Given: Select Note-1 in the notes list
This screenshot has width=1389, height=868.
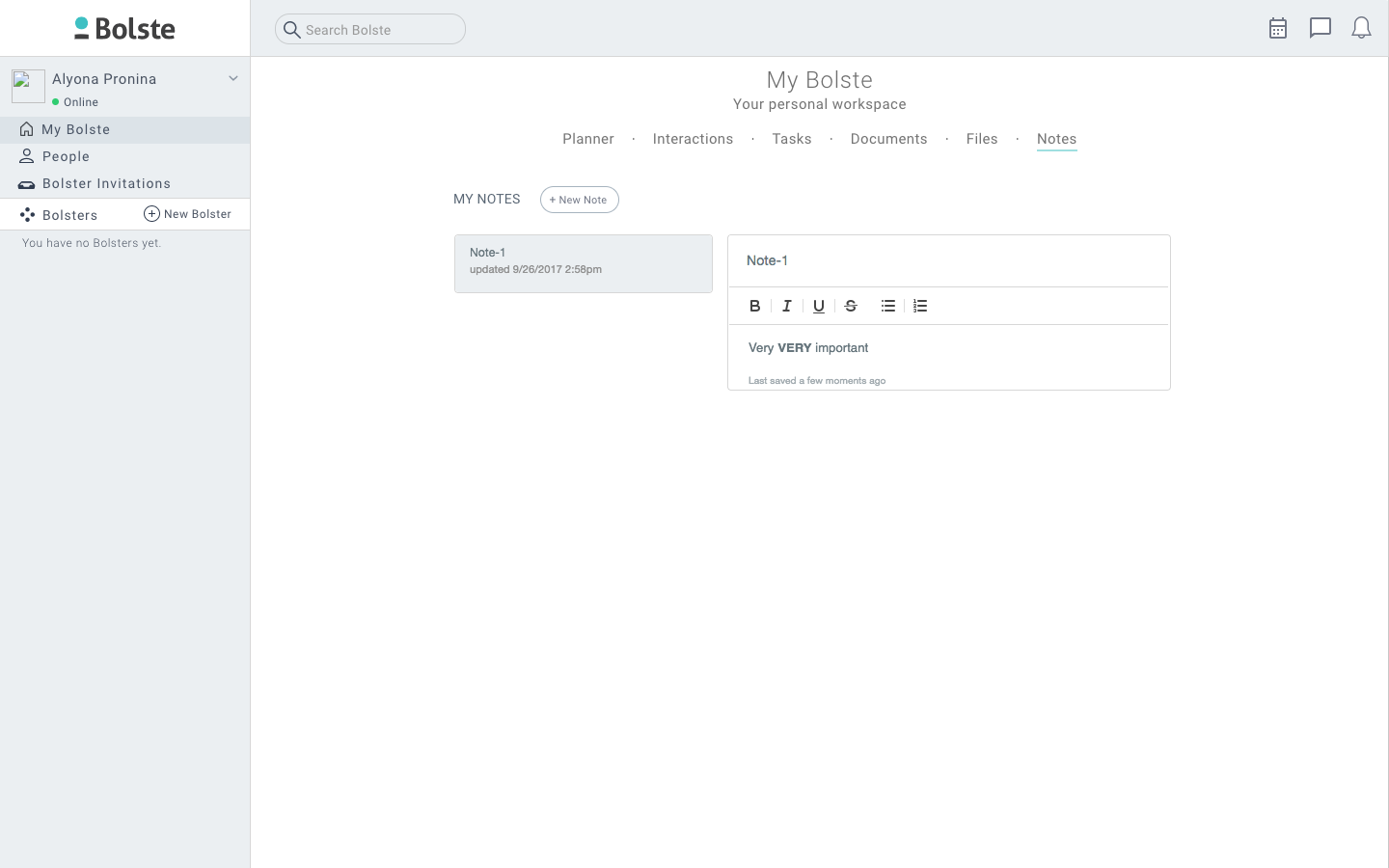Looking at the screenshot, I should click(583, 263).
